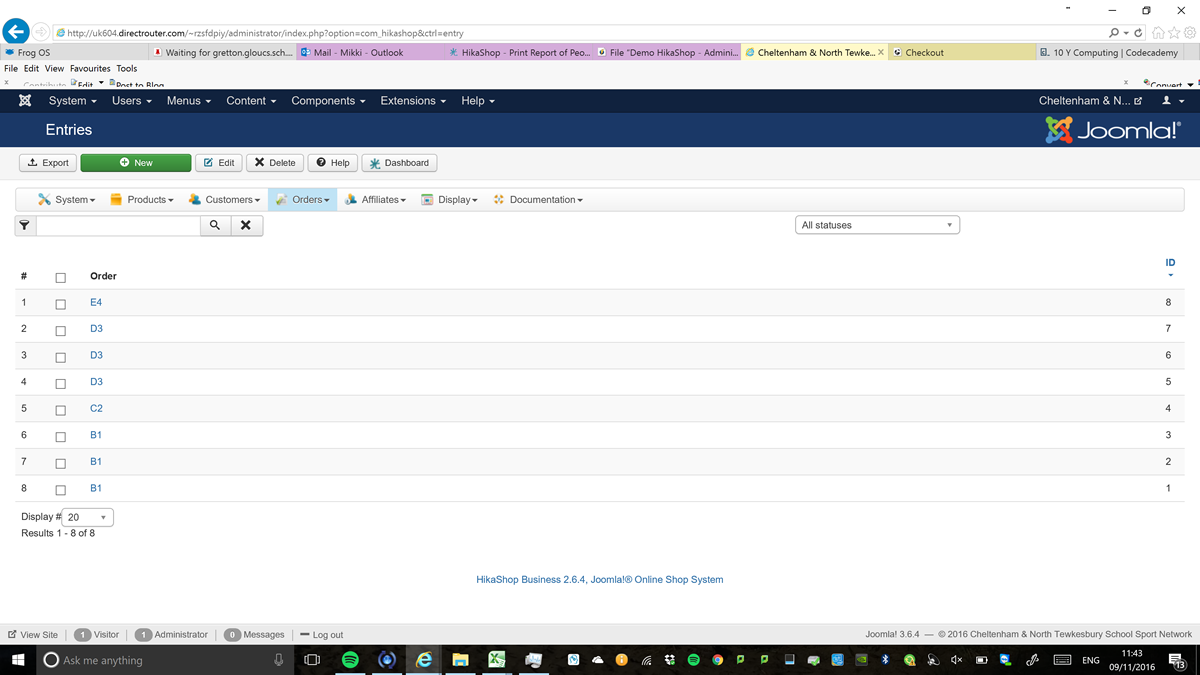Open the HikaShop Business 2.6.4 link
Viewport: 1200px width, 675px height.
point(600,580)
